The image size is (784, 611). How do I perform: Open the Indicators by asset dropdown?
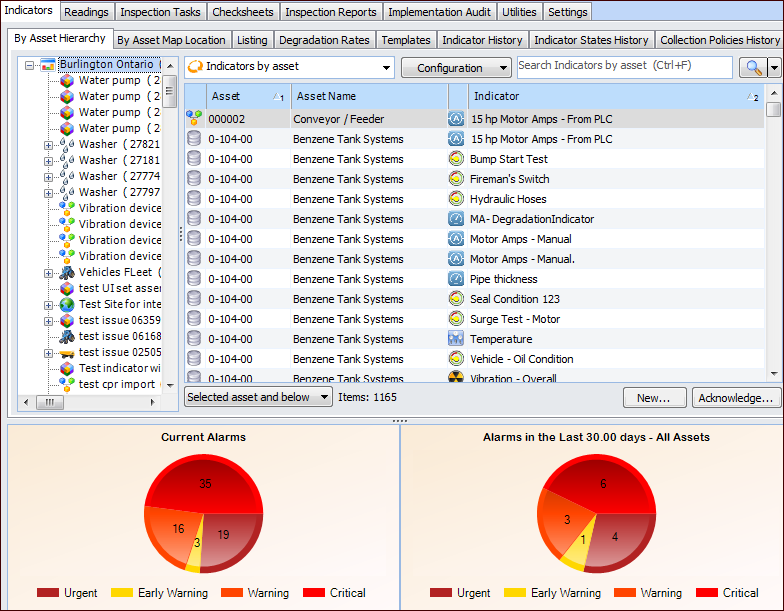pyautogui.click(x=290, y=67)
